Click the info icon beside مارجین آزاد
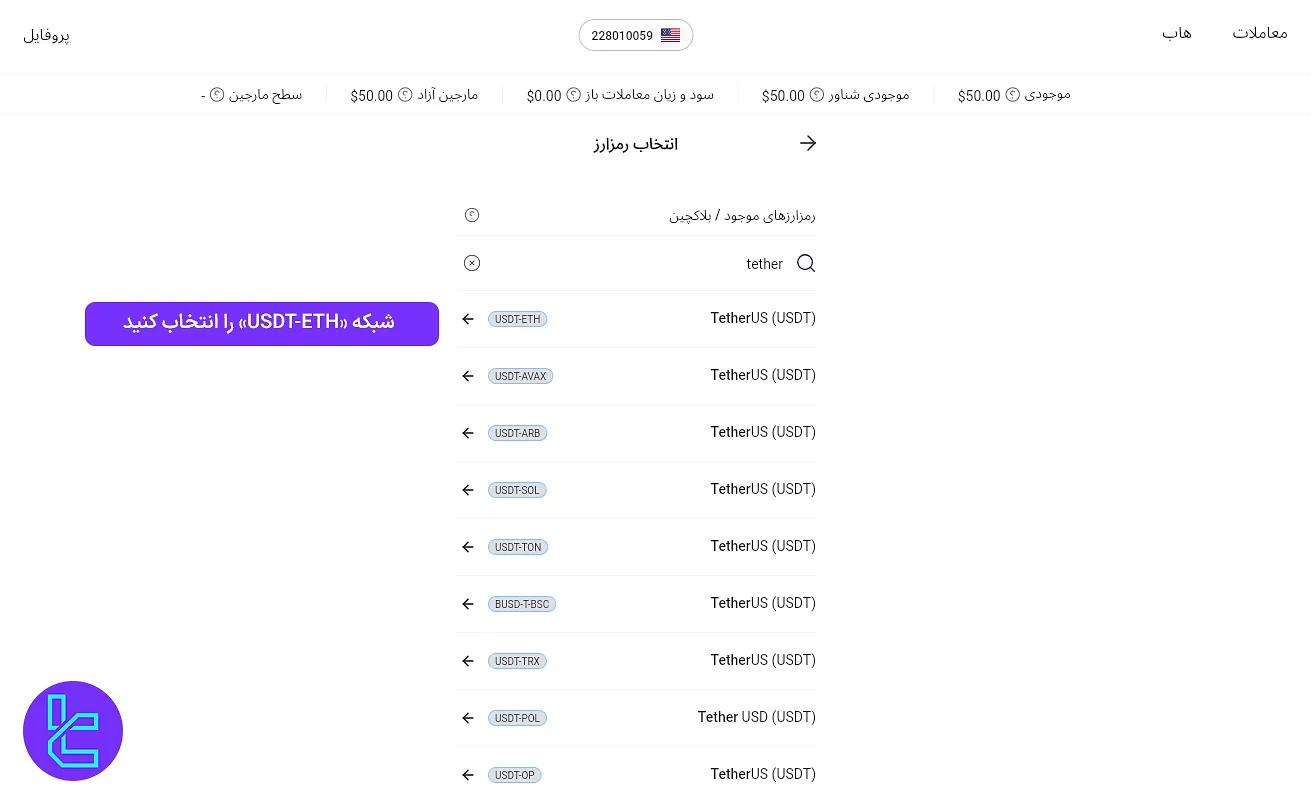This screenshot has width=1311, height=801. [x=404, y=94]
